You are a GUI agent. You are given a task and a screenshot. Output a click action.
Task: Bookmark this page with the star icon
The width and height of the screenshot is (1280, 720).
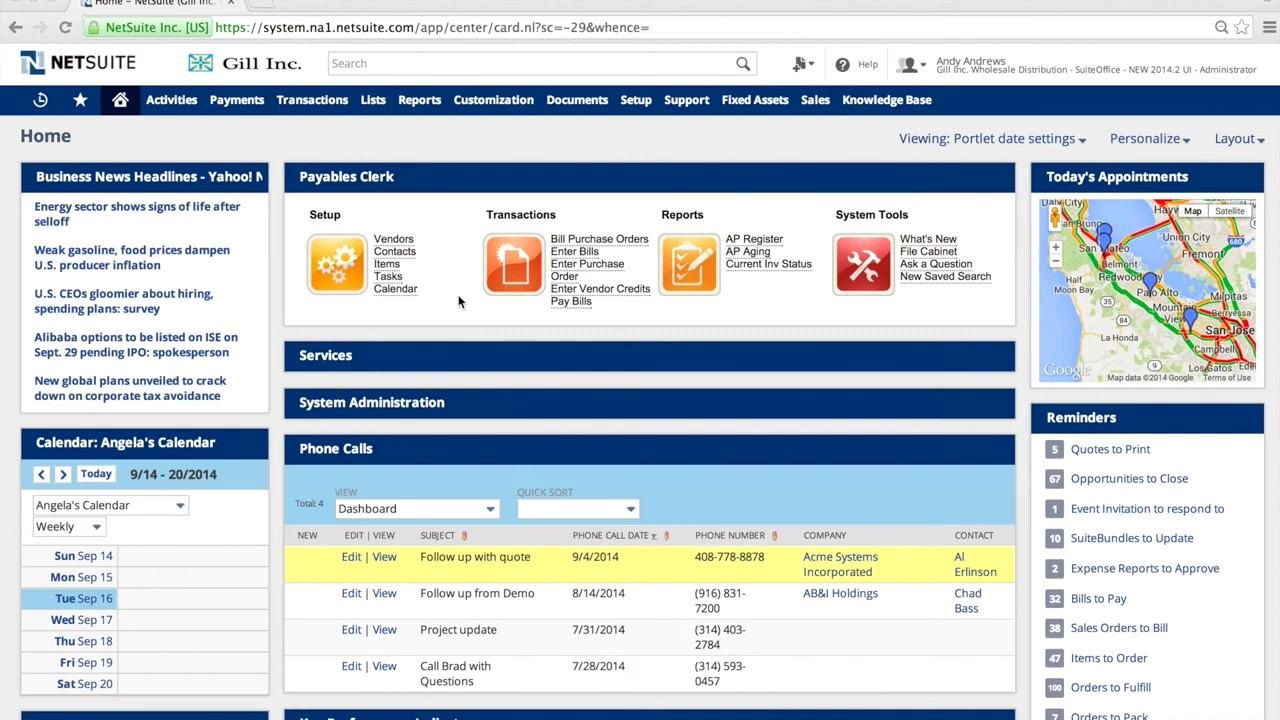(1242, 27)
